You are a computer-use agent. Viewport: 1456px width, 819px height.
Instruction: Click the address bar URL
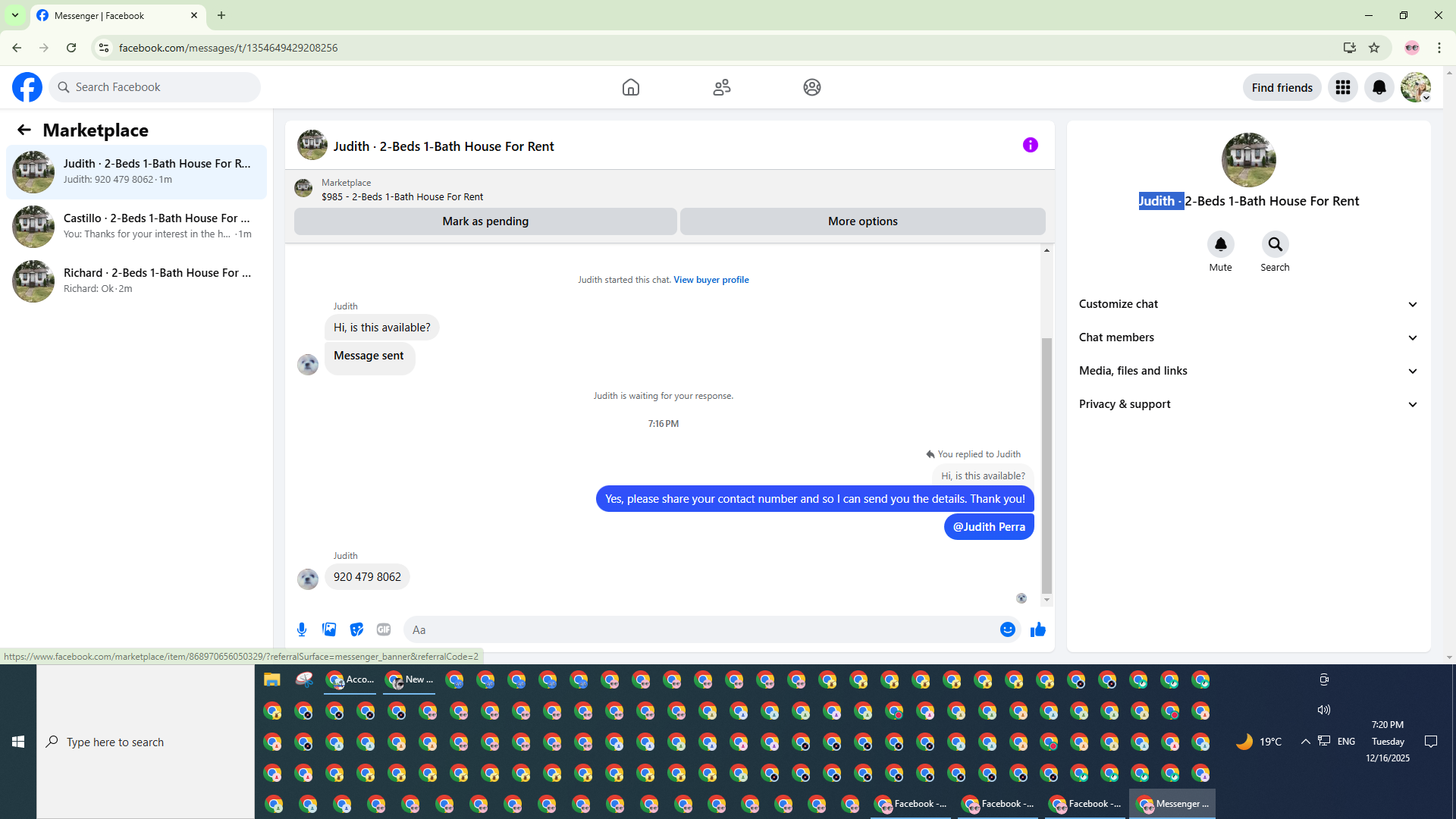click(x=228, y=48)
